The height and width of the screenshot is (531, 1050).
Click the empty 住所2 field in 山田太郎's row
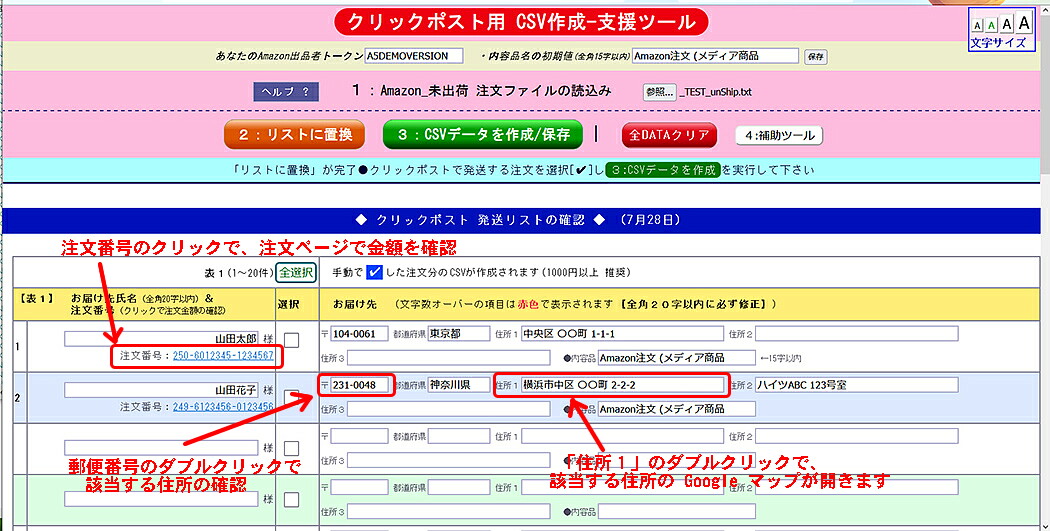point(856,333)
